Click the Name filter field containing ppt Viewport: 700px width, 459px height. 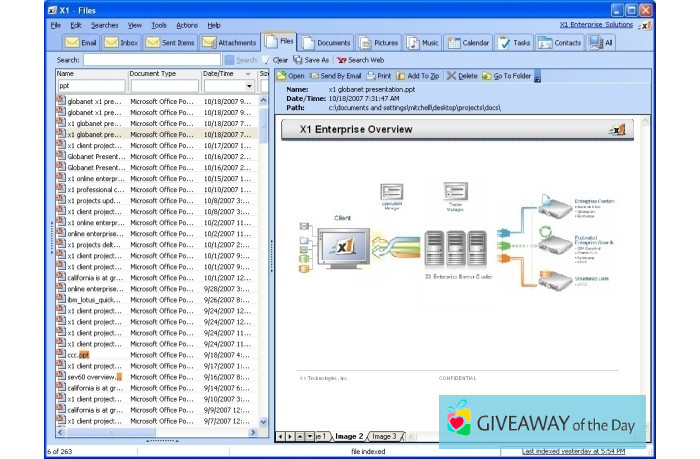click(90, 87)
